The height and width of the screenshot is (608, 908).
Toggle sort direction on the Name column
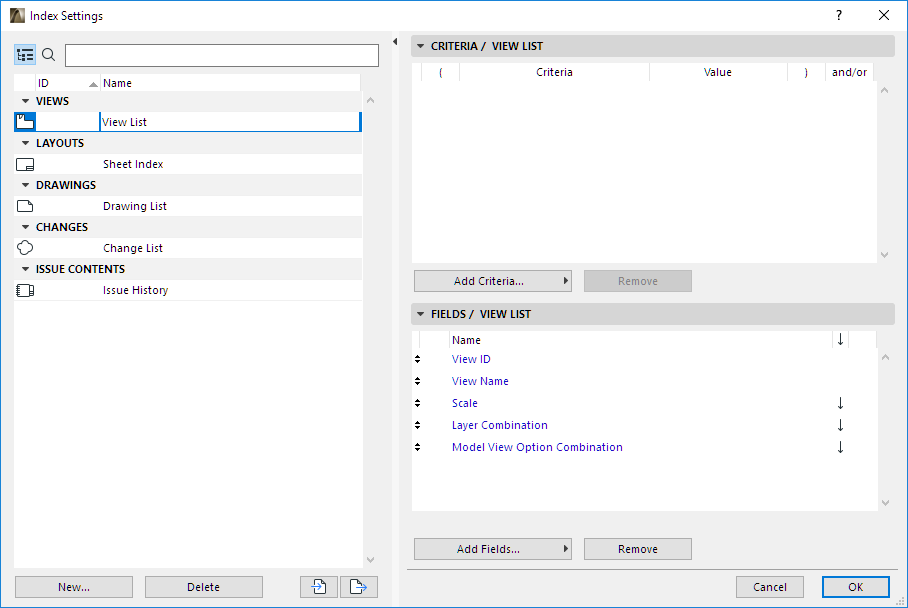click(x=840, y=340)
